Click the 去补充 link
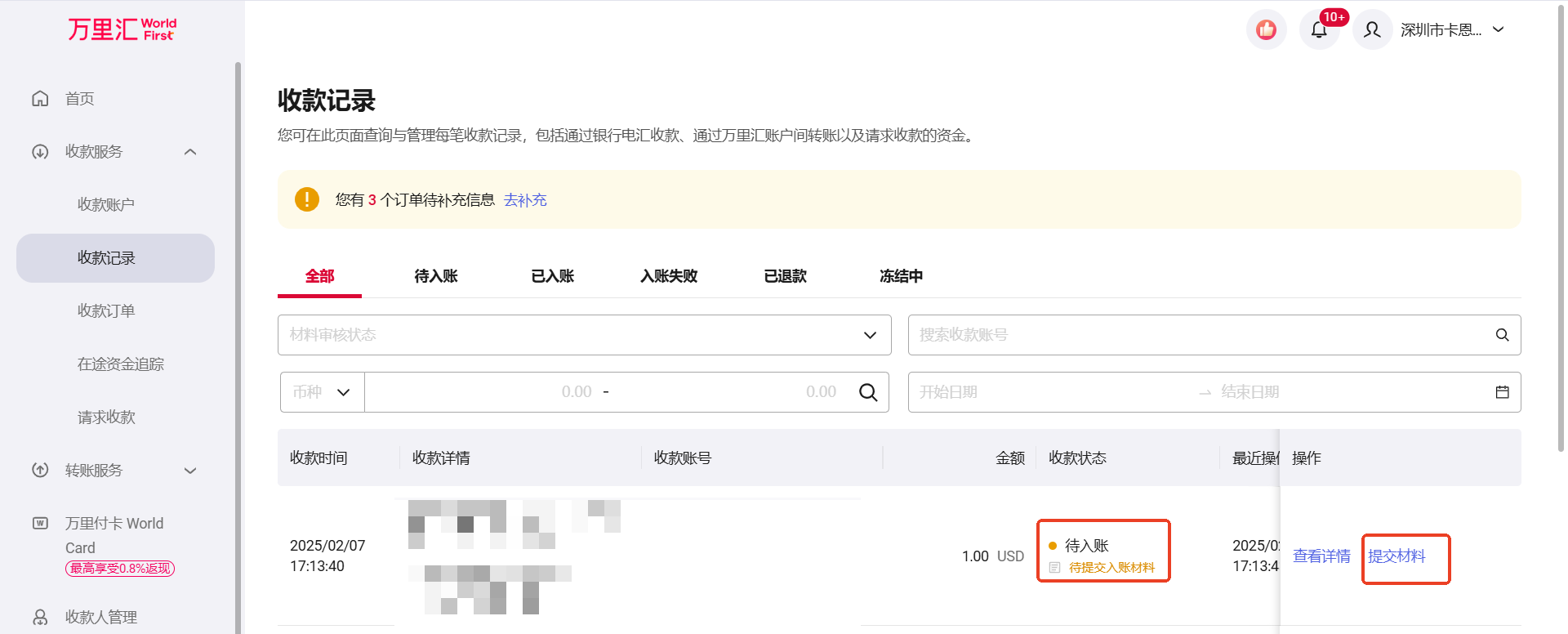 (x=525, y=200)
